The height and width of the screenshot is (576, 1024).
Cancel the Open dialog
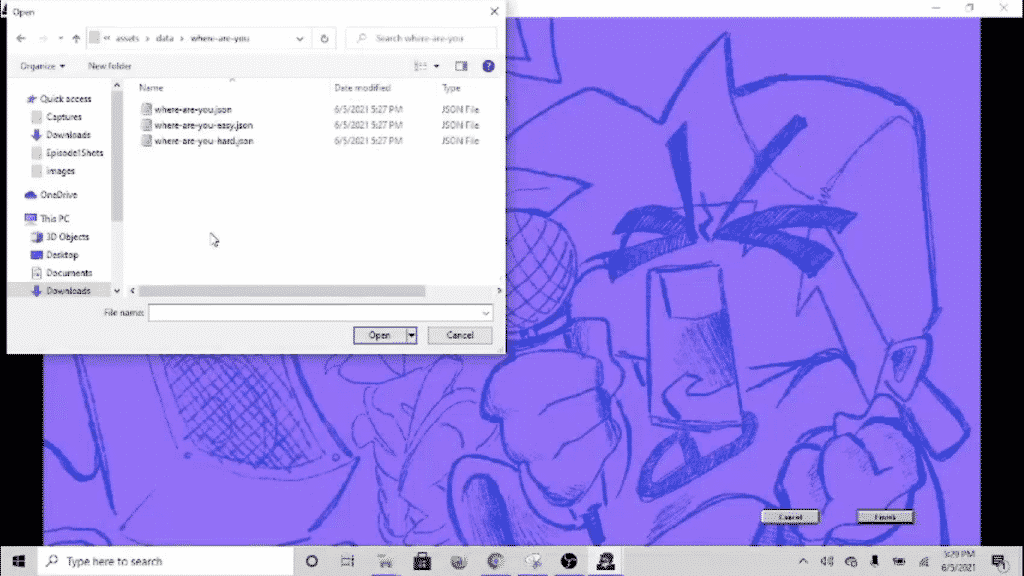pos(460,335)
